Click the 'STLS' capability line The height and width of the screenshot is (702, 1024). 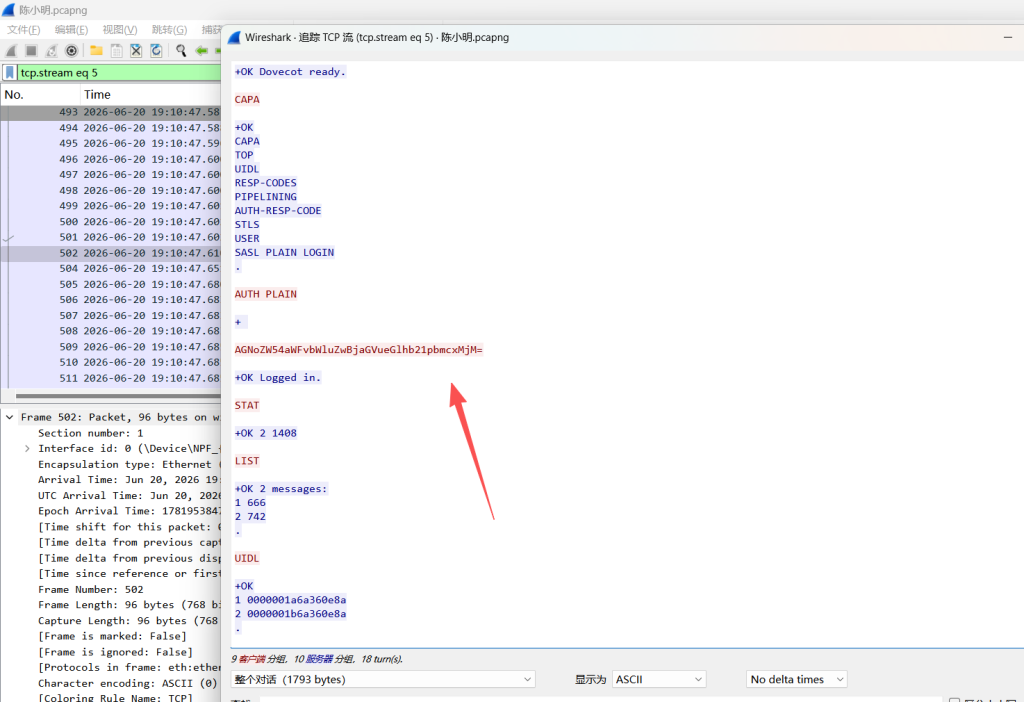(x=247, y=224)
